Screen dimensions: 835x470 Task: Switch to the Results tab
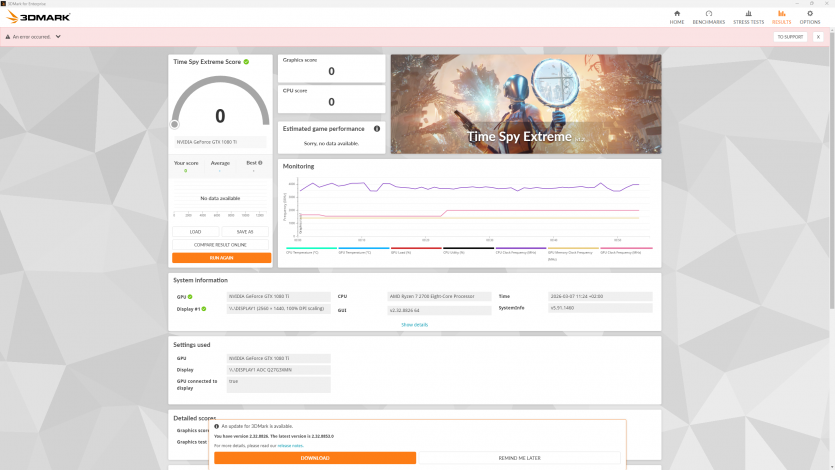click(x=781, y=17)
